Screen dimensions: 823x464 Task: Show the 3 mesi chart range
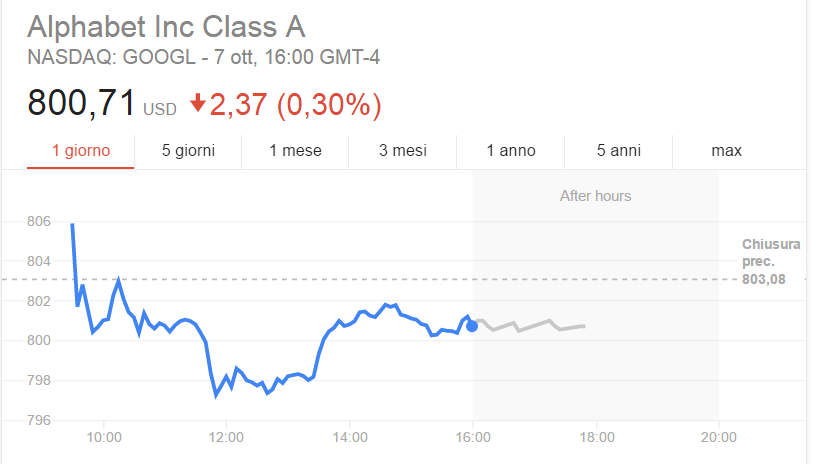(403, 151)
